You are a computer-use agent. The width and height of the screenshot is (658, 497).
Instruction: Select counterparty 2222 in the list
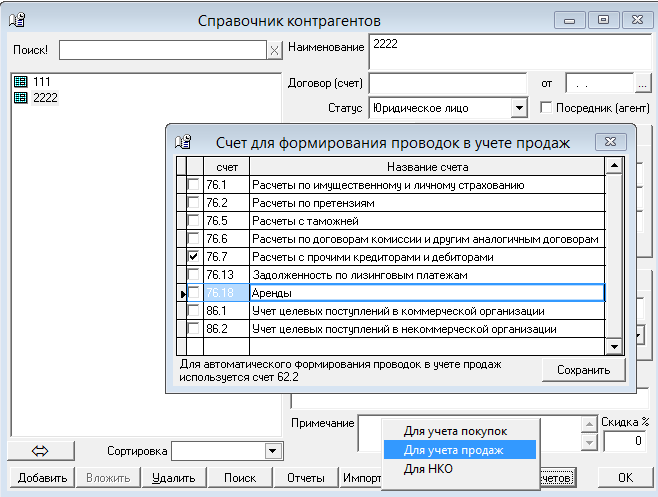click(45, 98)
